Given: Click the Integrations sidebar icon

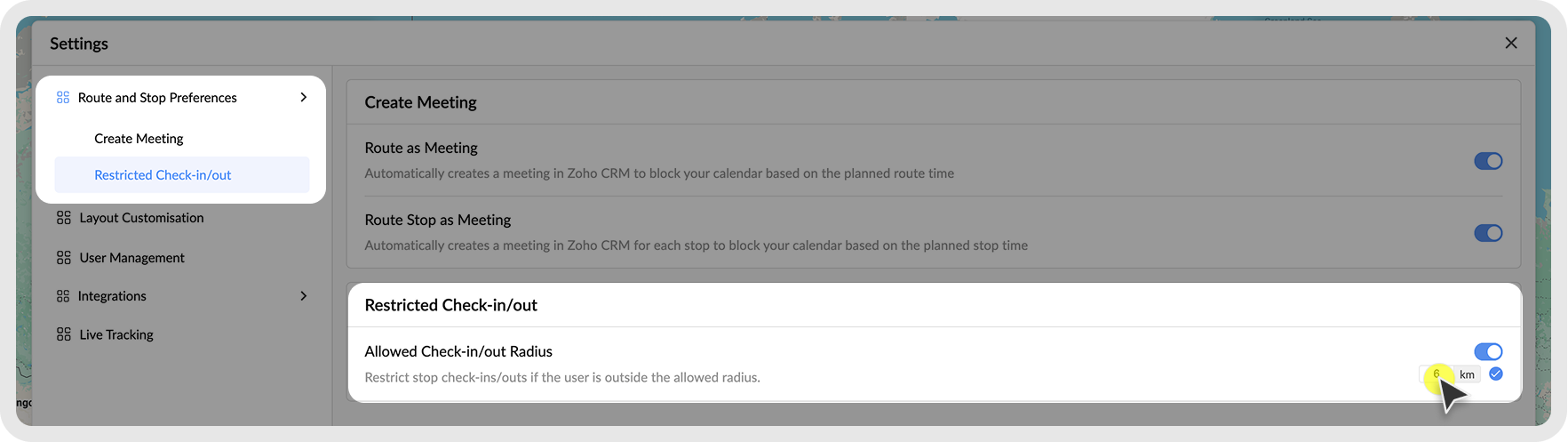Looking at the screenshot, I should click(63, 296).
